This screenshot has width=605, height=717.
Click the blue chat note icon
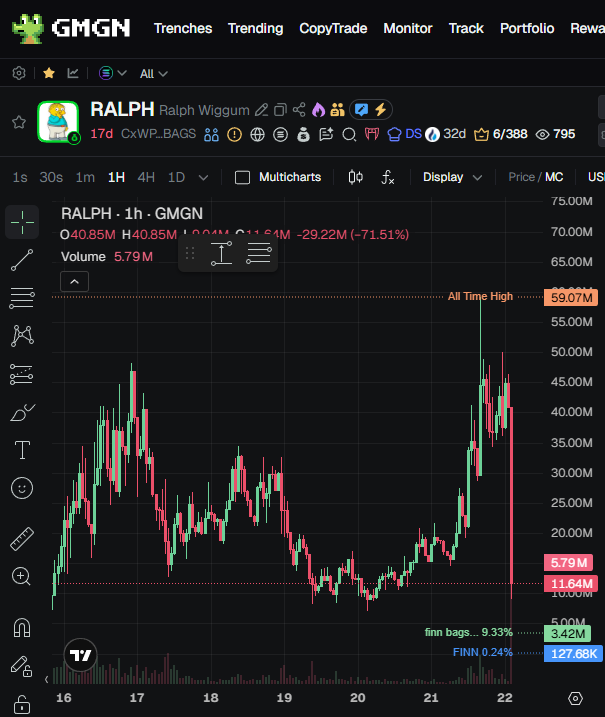click(x=362, y=110)
